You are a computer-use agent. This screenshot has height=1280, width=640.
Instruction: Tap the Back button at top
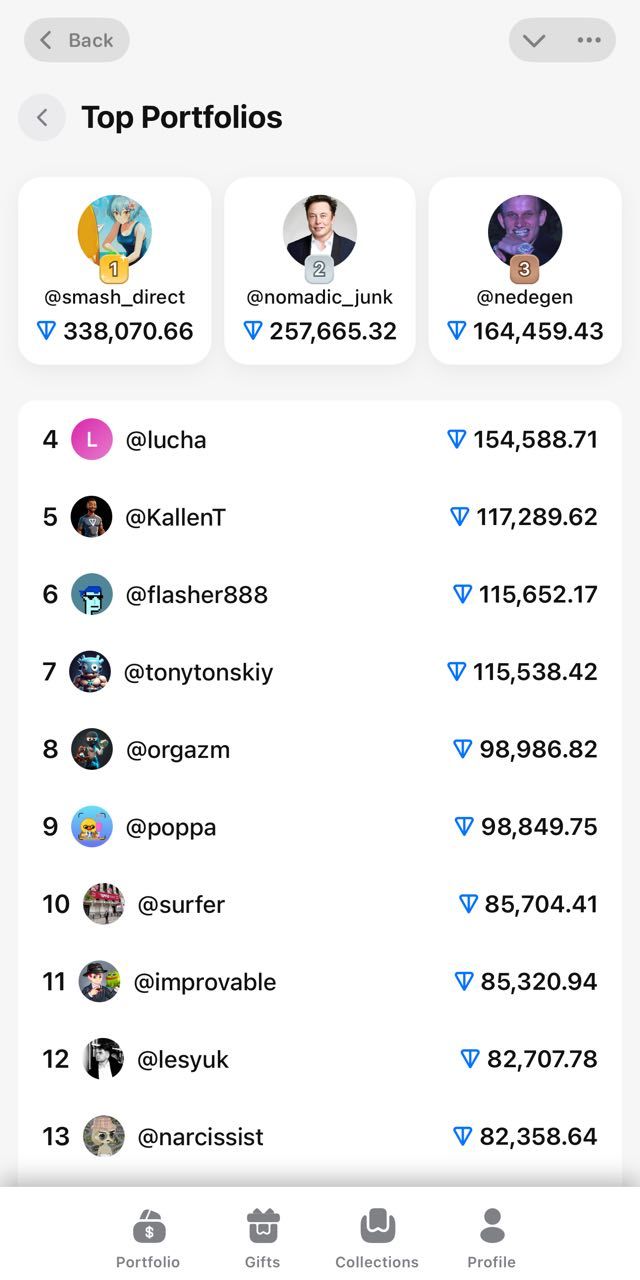click(x=77, y=40)
